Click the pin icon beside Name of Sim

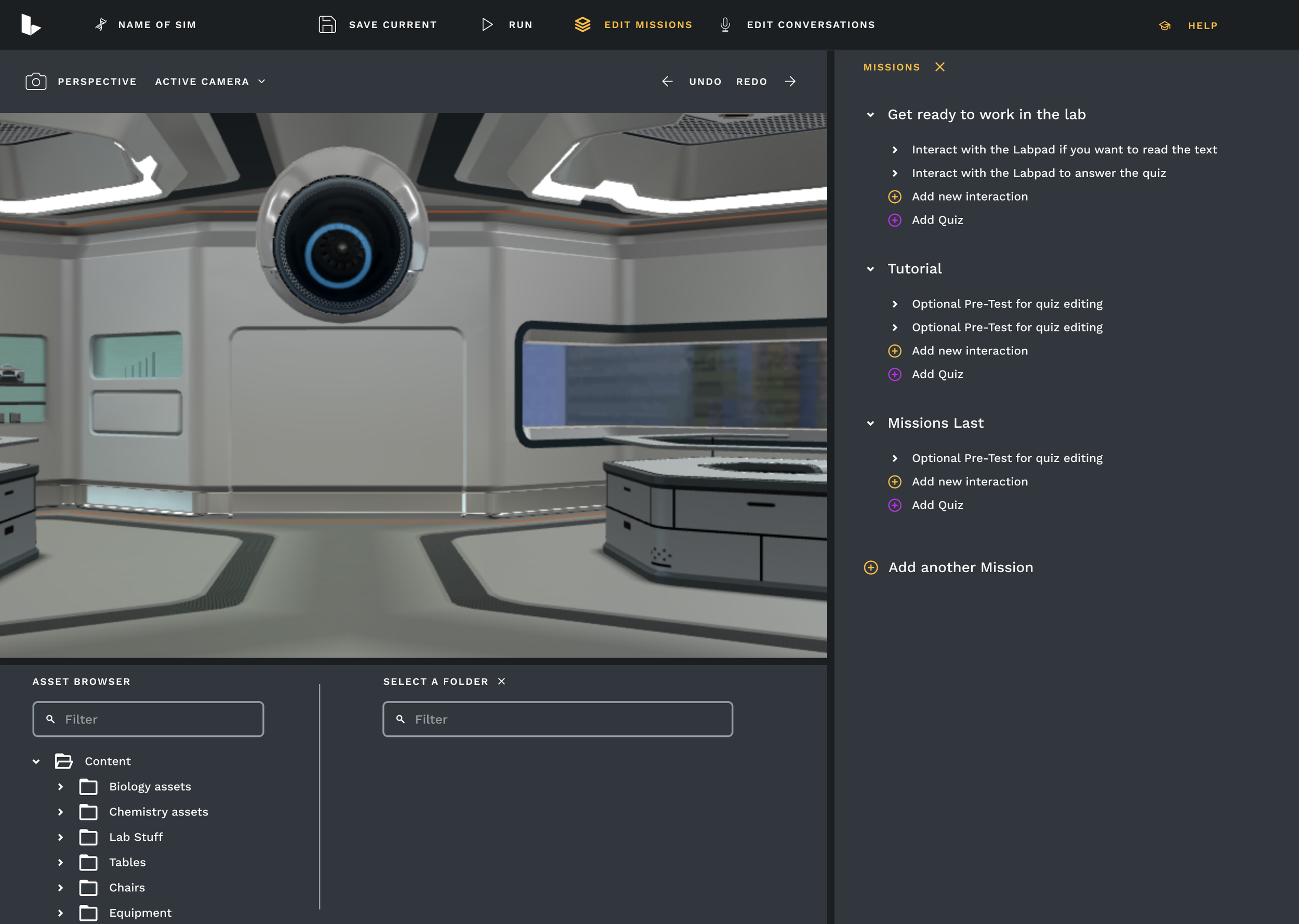click(101, 24)
